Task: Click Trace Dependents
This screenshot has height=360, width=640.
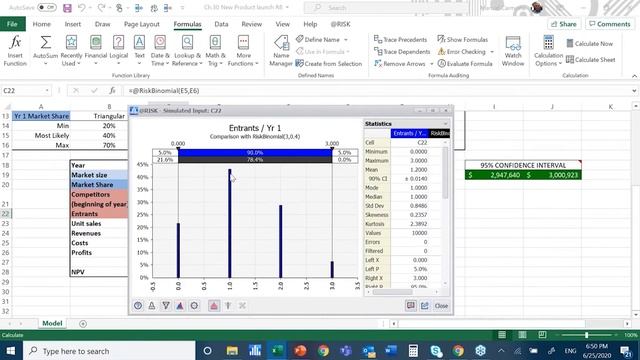Action: [x=402, y=52]
